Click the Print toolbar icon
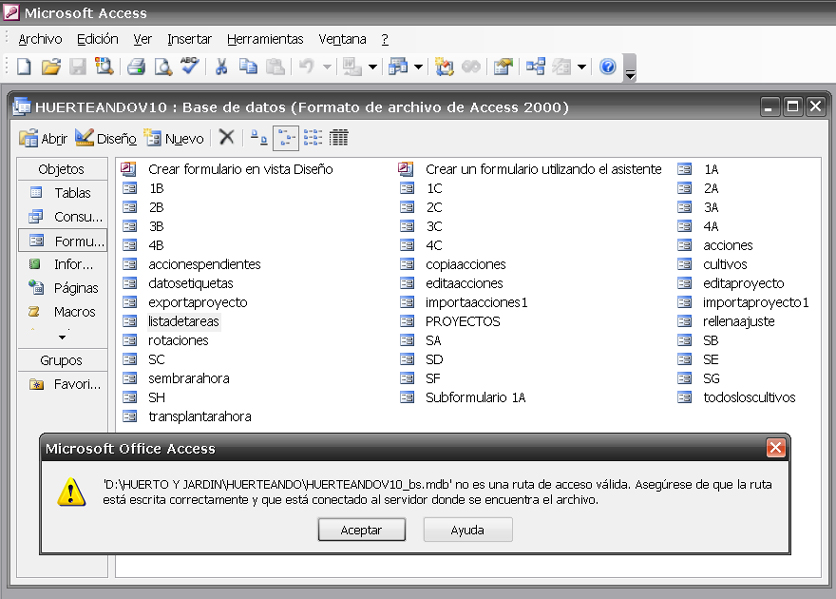Image resolution: width=836 pixels, height=599 pixels. (136, 67)
